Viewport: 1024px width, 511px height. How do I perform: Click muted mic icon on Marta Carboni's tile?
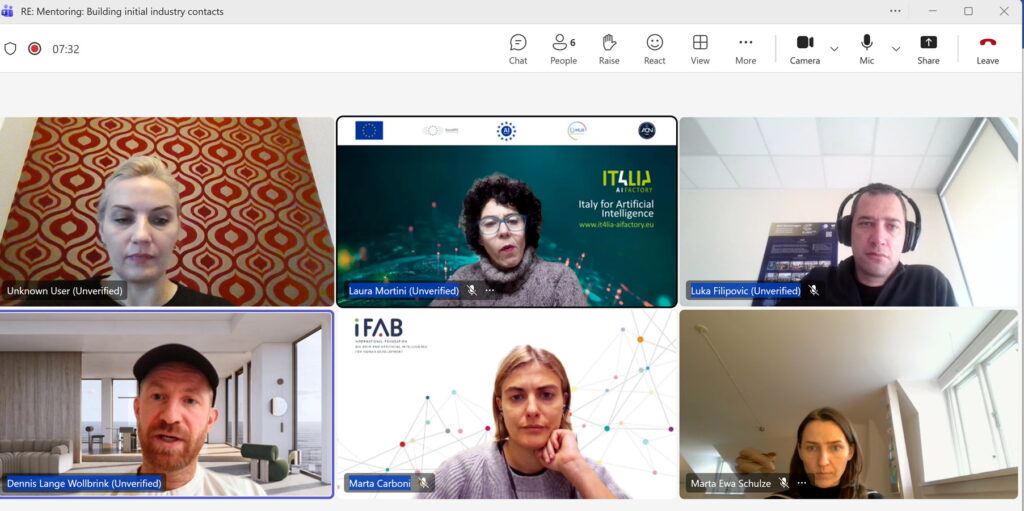(x=424, y=483)
